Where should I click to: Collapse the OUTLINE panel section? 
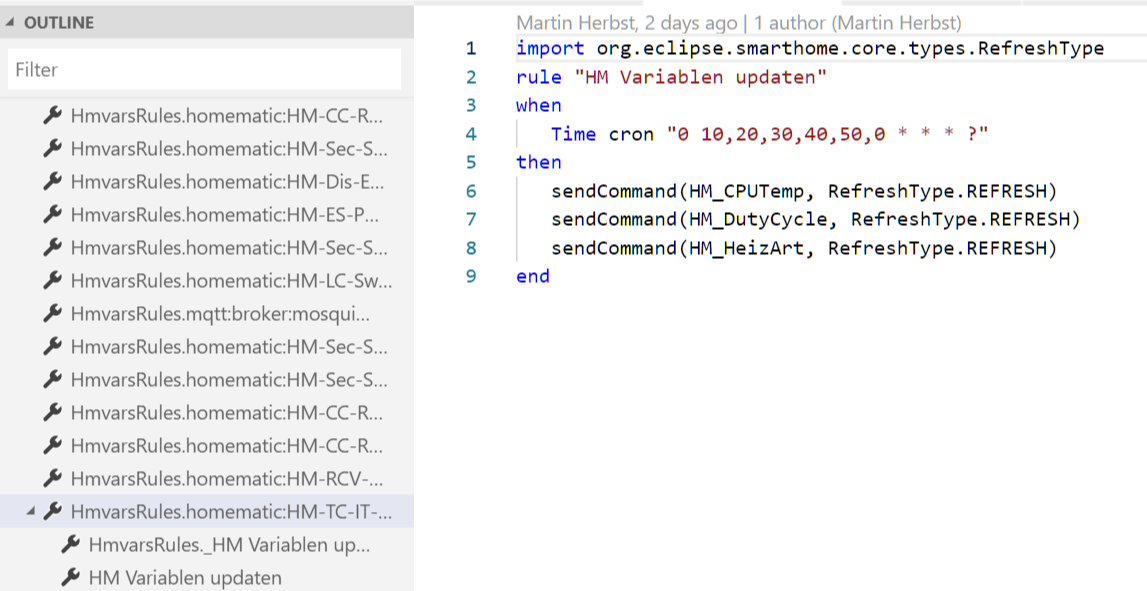[12, 22]
